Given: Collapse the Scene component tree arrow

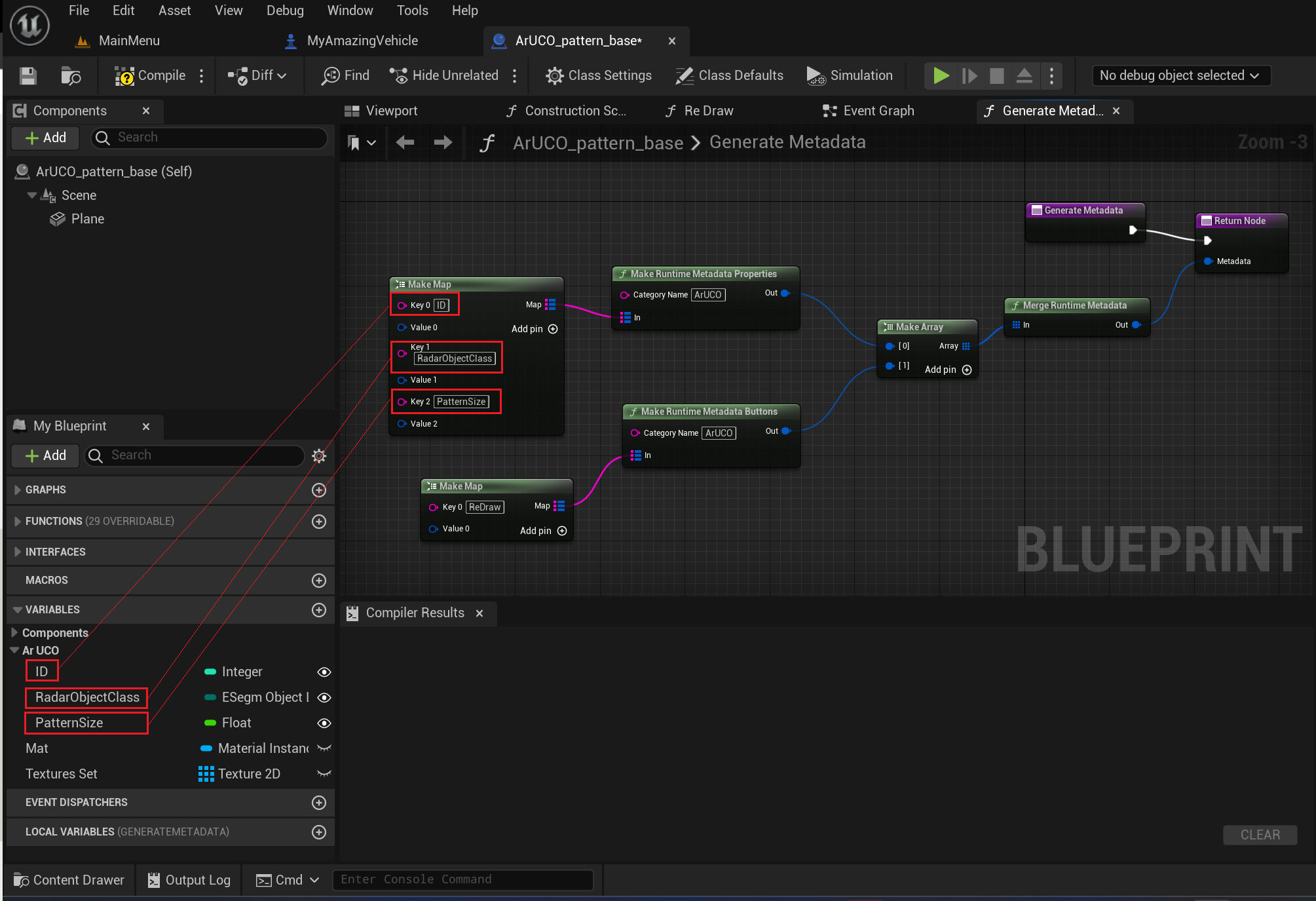Looking at the screenshot, I should coord(31,195).
